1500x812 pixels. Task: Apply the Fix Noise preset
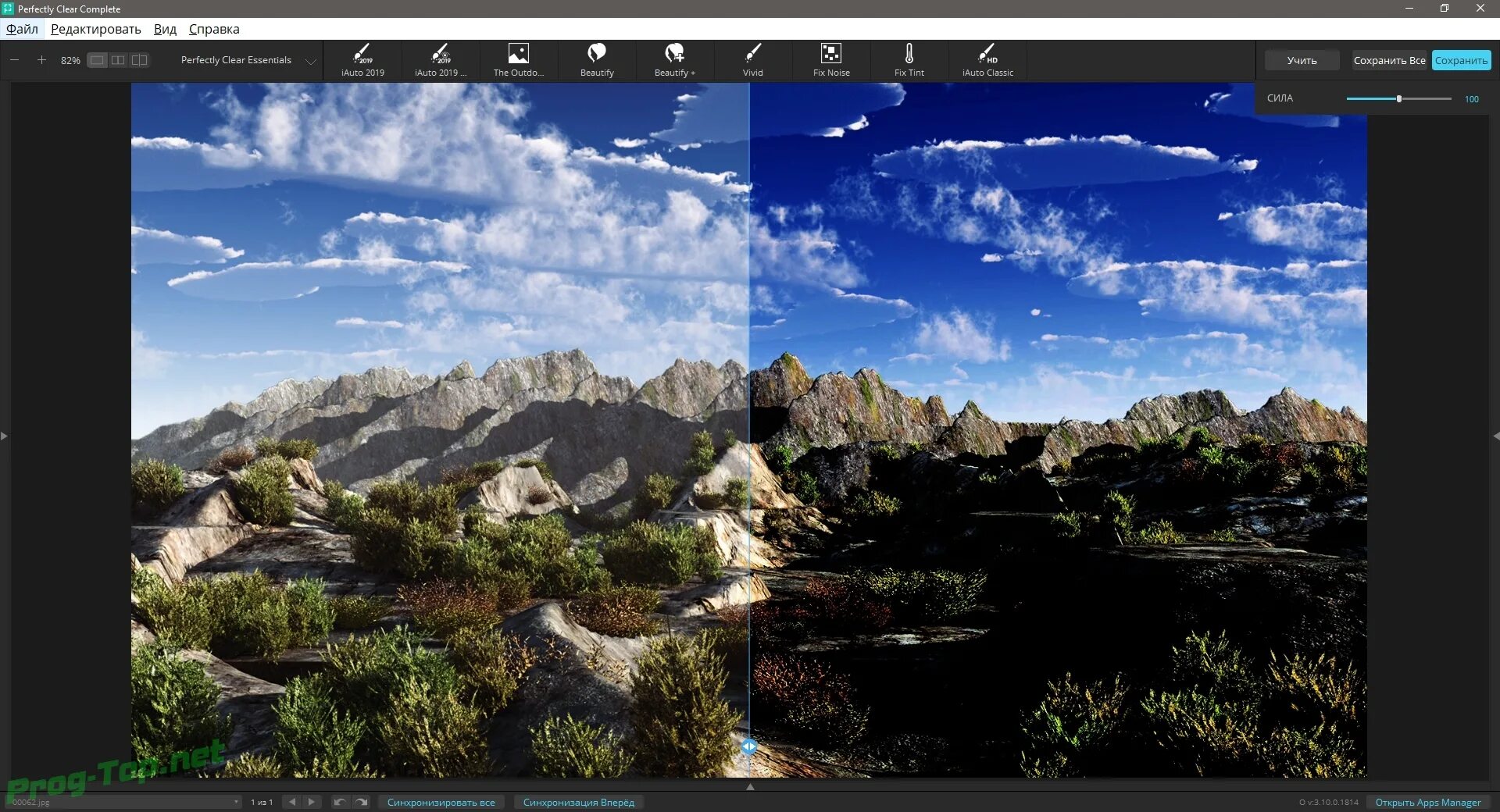point(831,60)
